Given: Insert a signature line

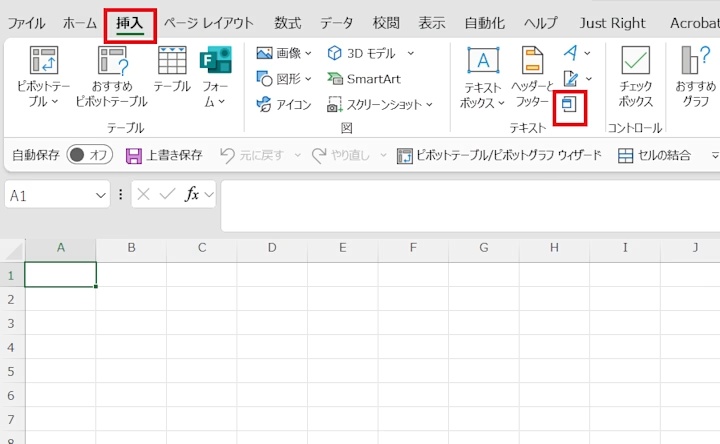Looking at the screenshot, I should (571, 79).
